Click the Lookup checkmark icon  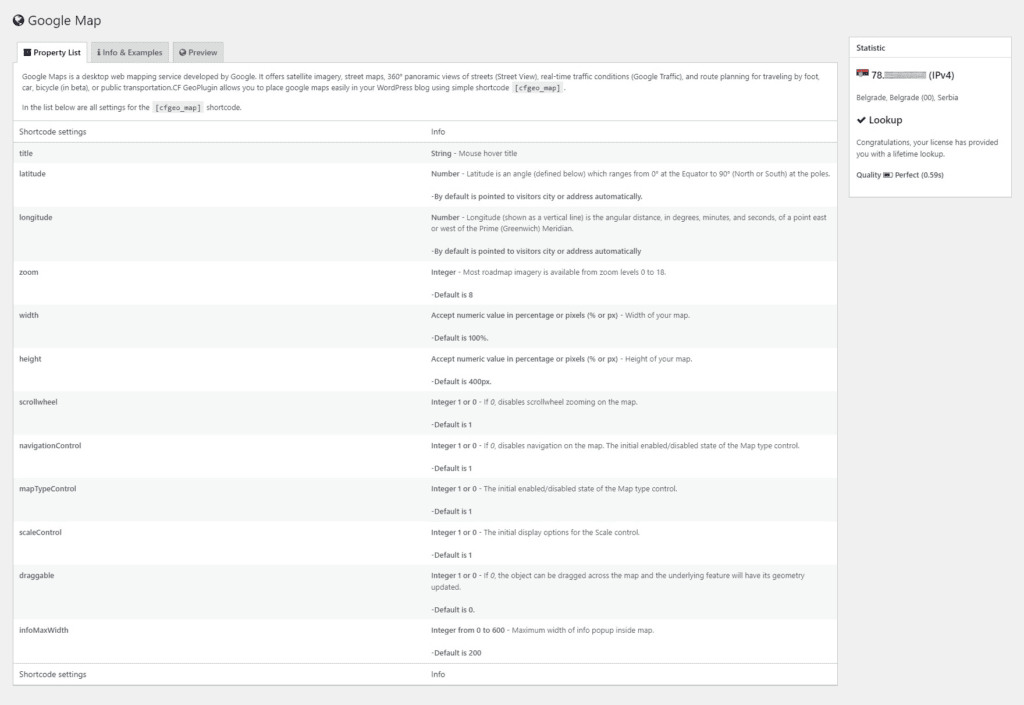861,120
